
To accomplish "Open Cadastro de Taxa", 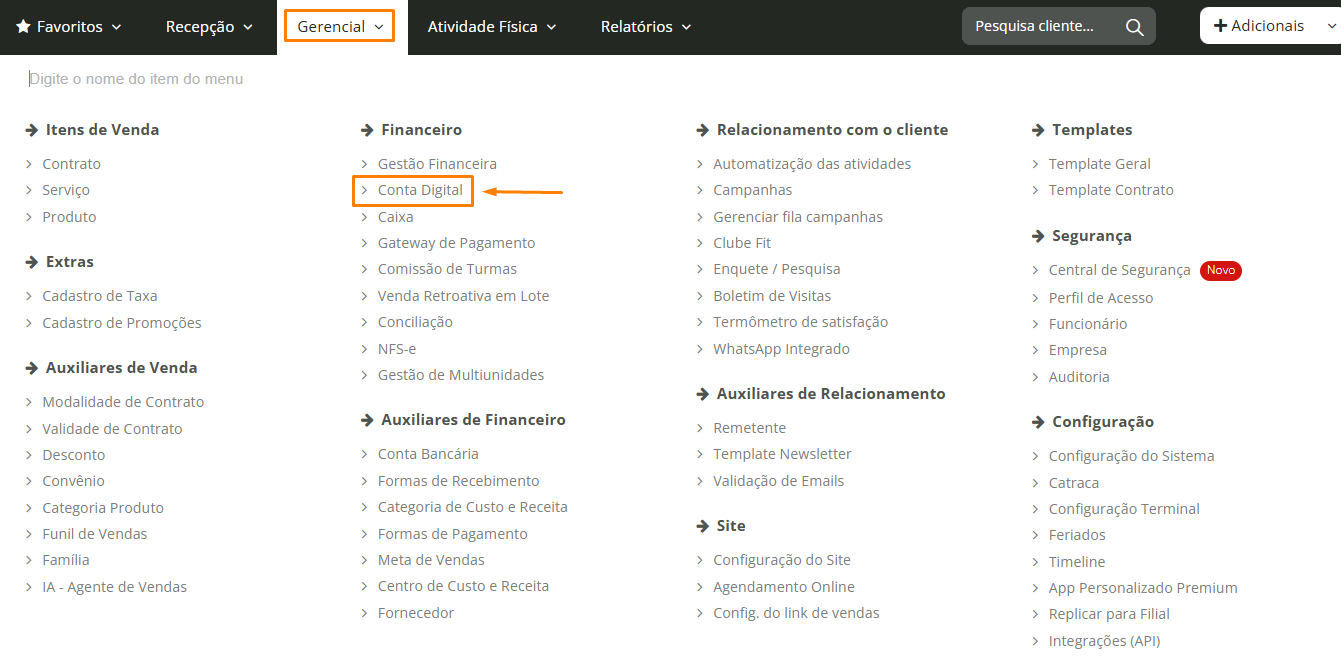I will pos(100,296).
